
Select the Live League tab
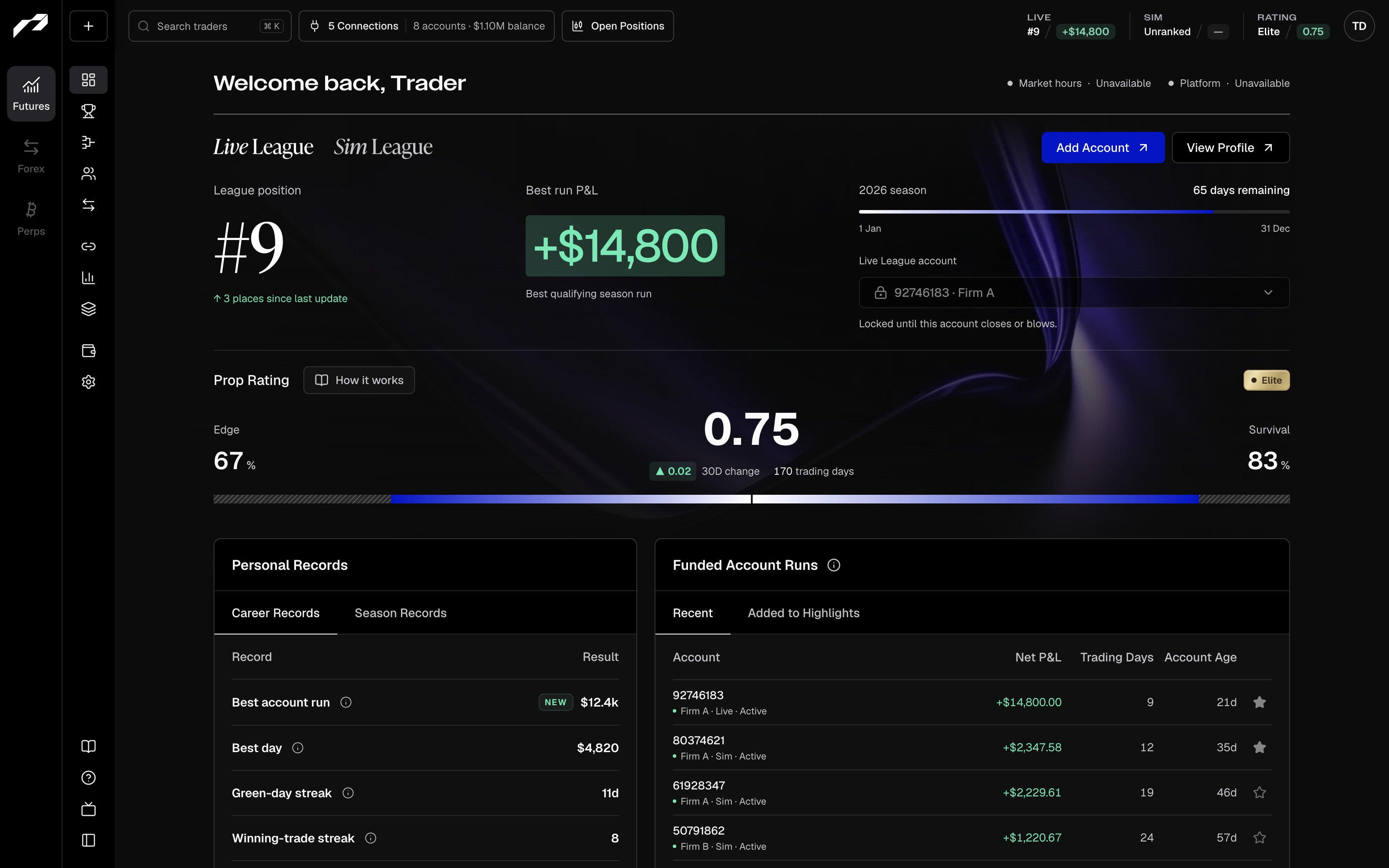click(263, 147)
